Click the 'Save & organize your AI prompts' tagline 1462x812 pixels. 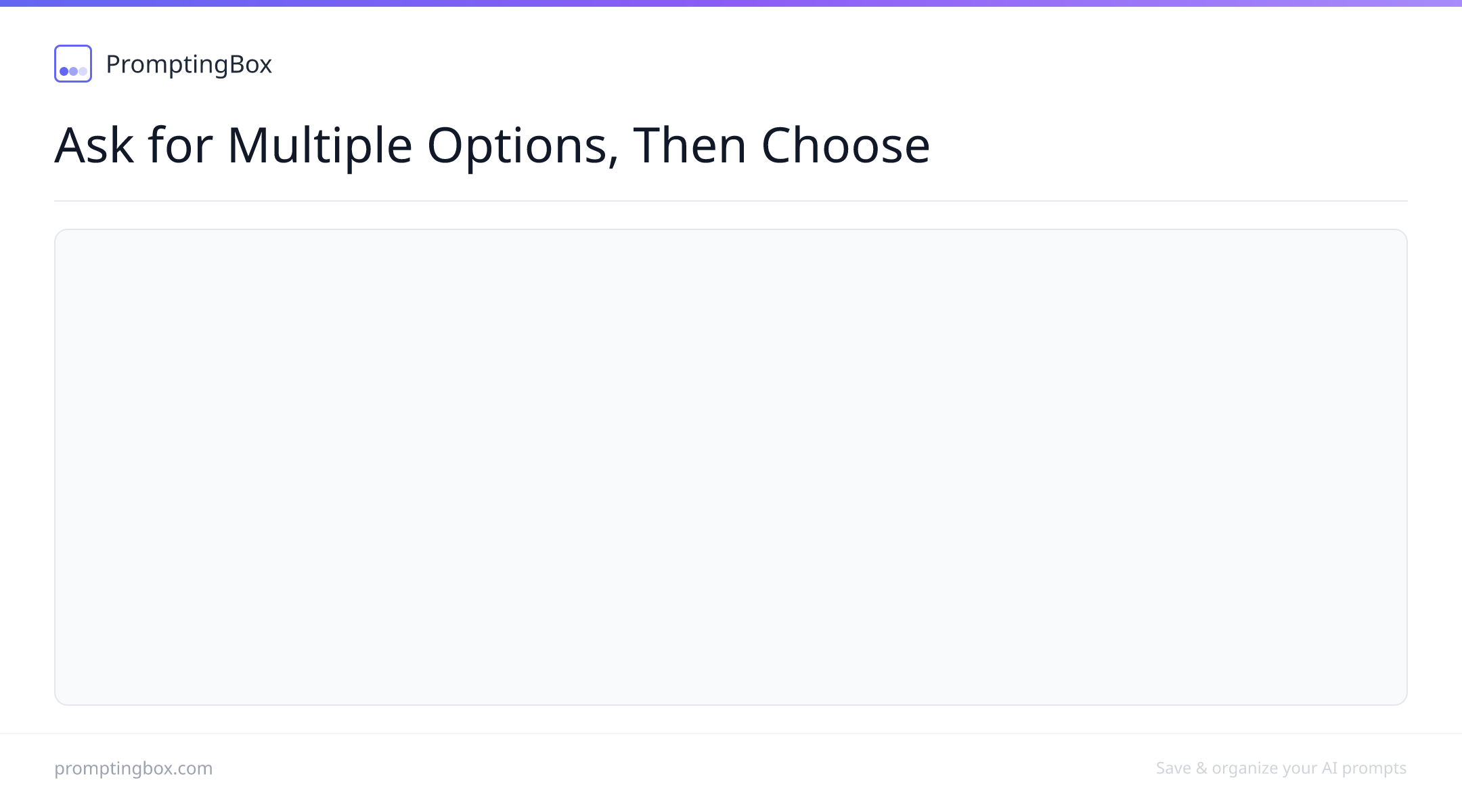tap(1281, 768)
